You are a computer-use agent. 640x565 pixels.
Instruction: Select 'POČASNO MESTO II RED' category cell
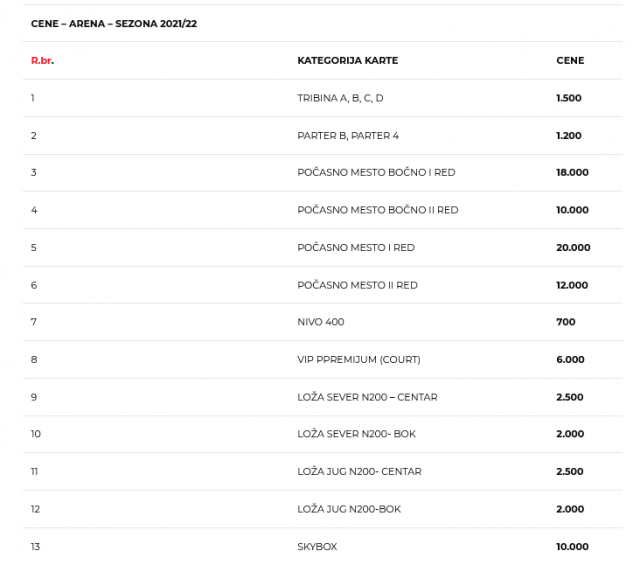click(357, 285)
